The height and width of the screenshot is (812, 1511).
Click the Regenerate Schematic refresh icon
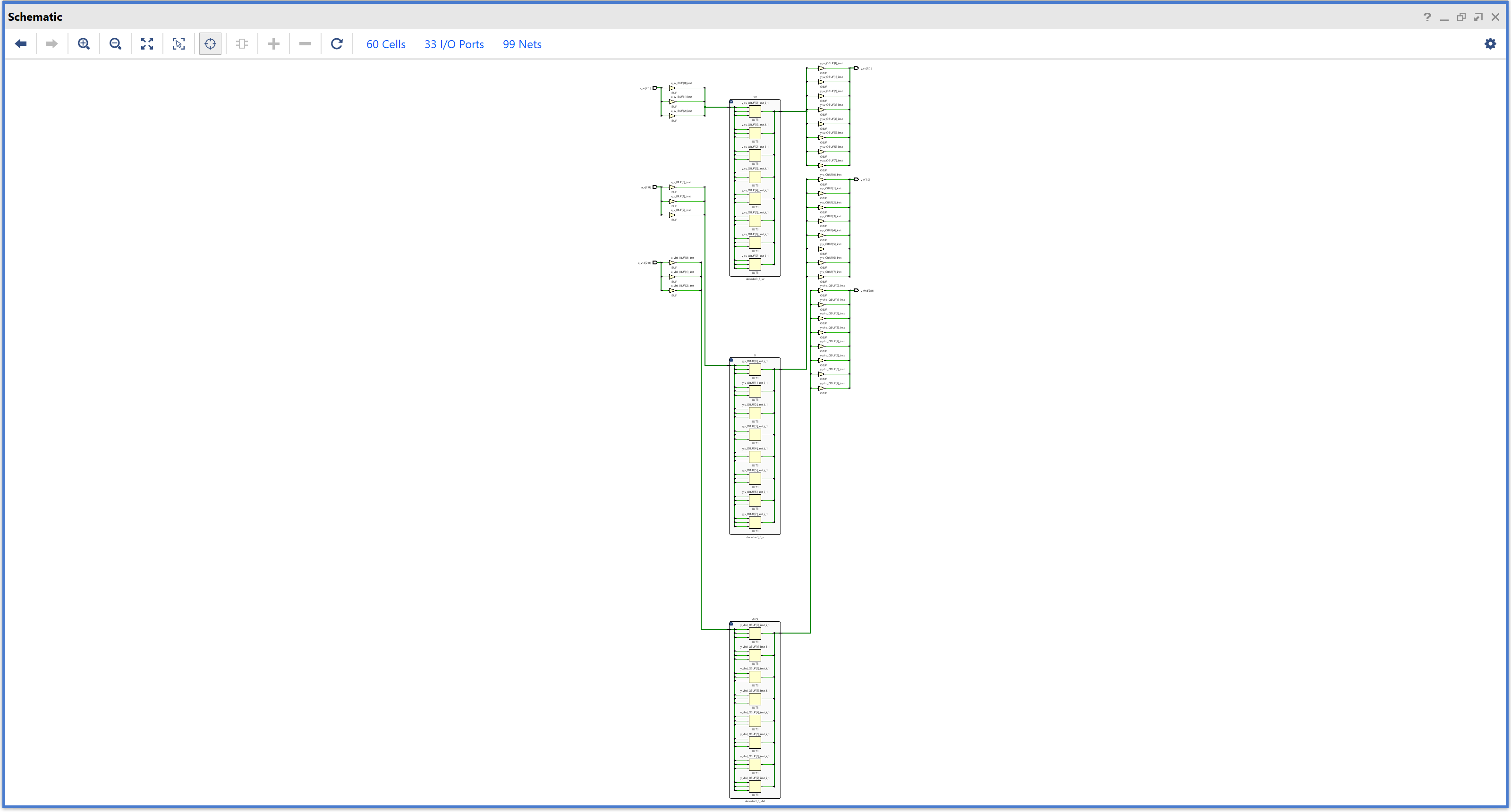[337, 44]
